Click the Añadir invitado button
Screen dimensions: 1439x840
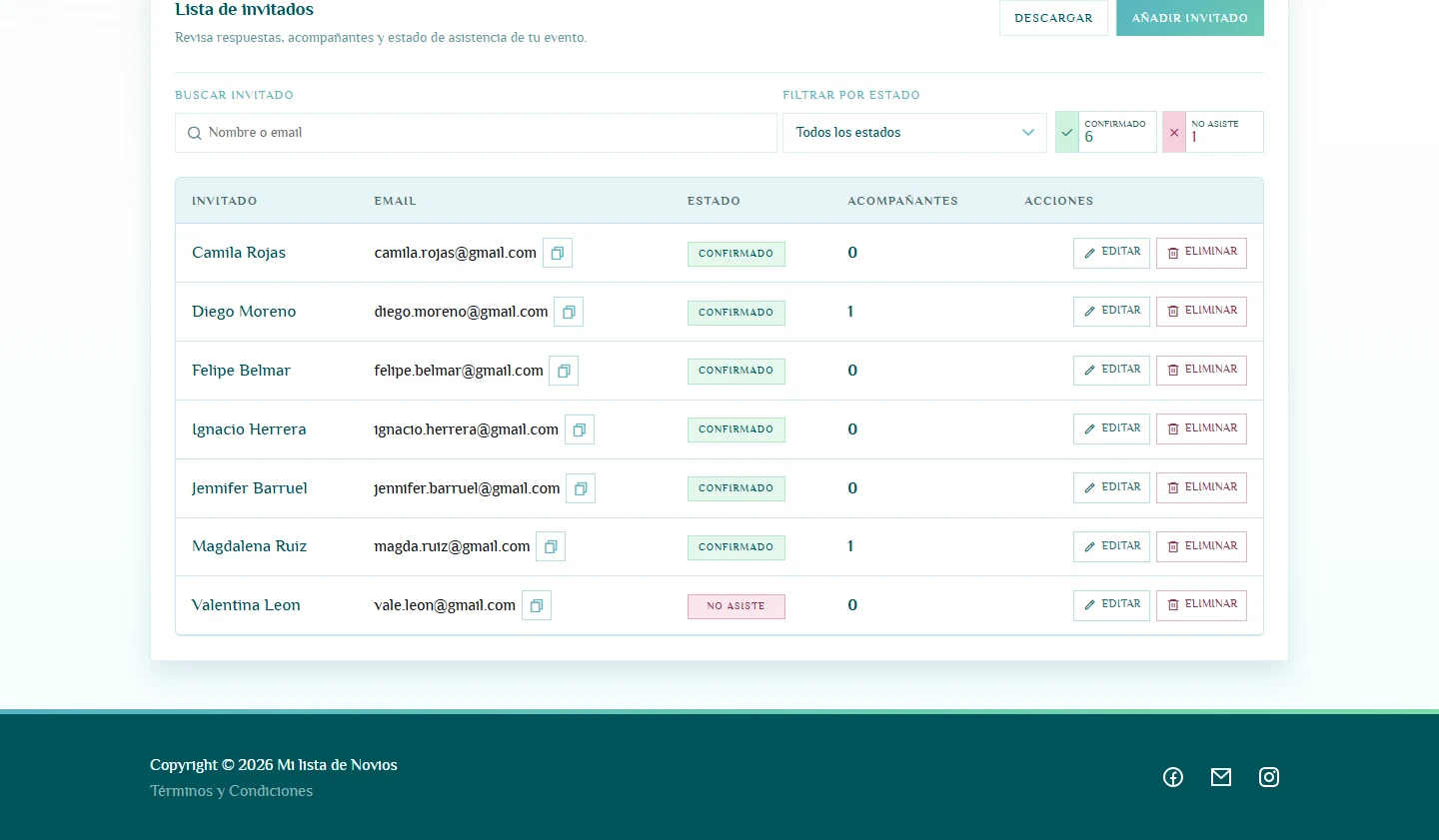point(1190,18)
